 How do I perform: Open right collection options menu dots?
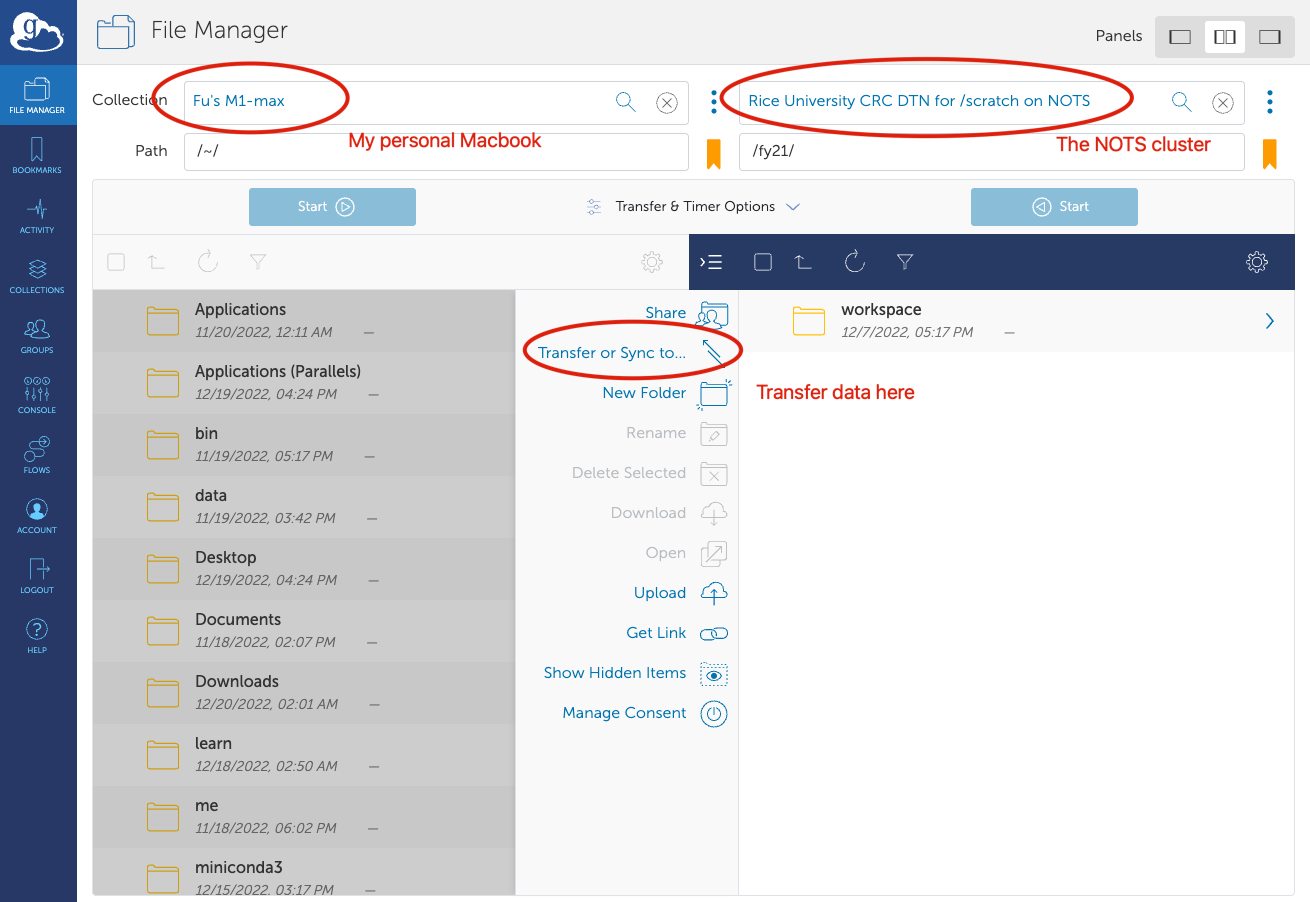(1270, 101)
